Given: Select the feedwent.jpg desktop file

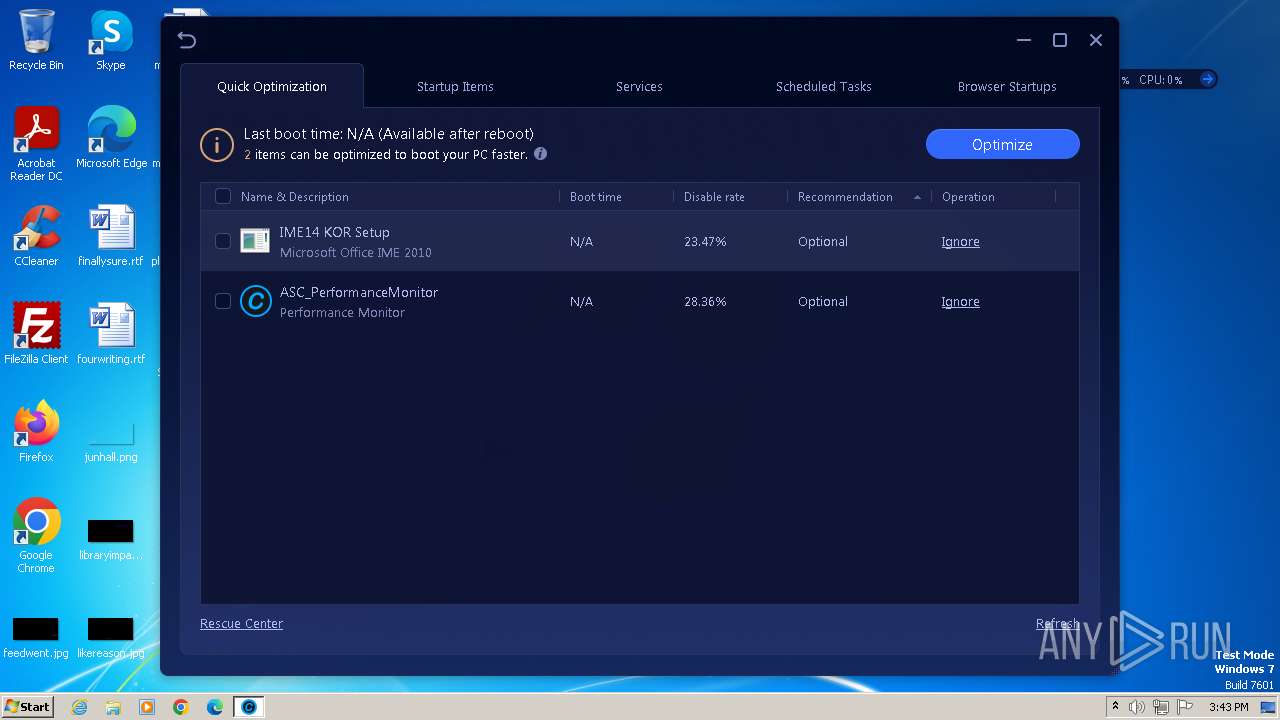Looking at the screenshot, I should coord(36,639).
